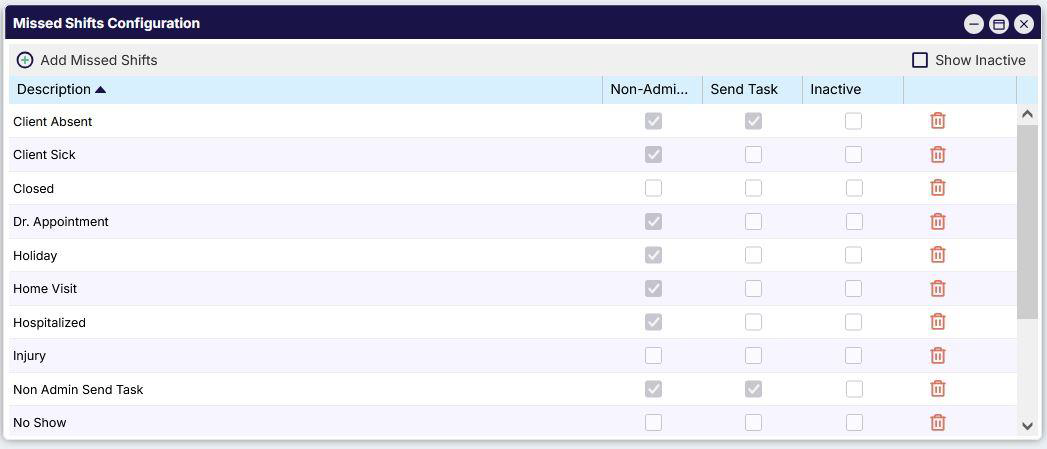The width and height of the screenshot is (1047, 449).
Task: Delete the Hospitalized row
Action: (937, 321)
